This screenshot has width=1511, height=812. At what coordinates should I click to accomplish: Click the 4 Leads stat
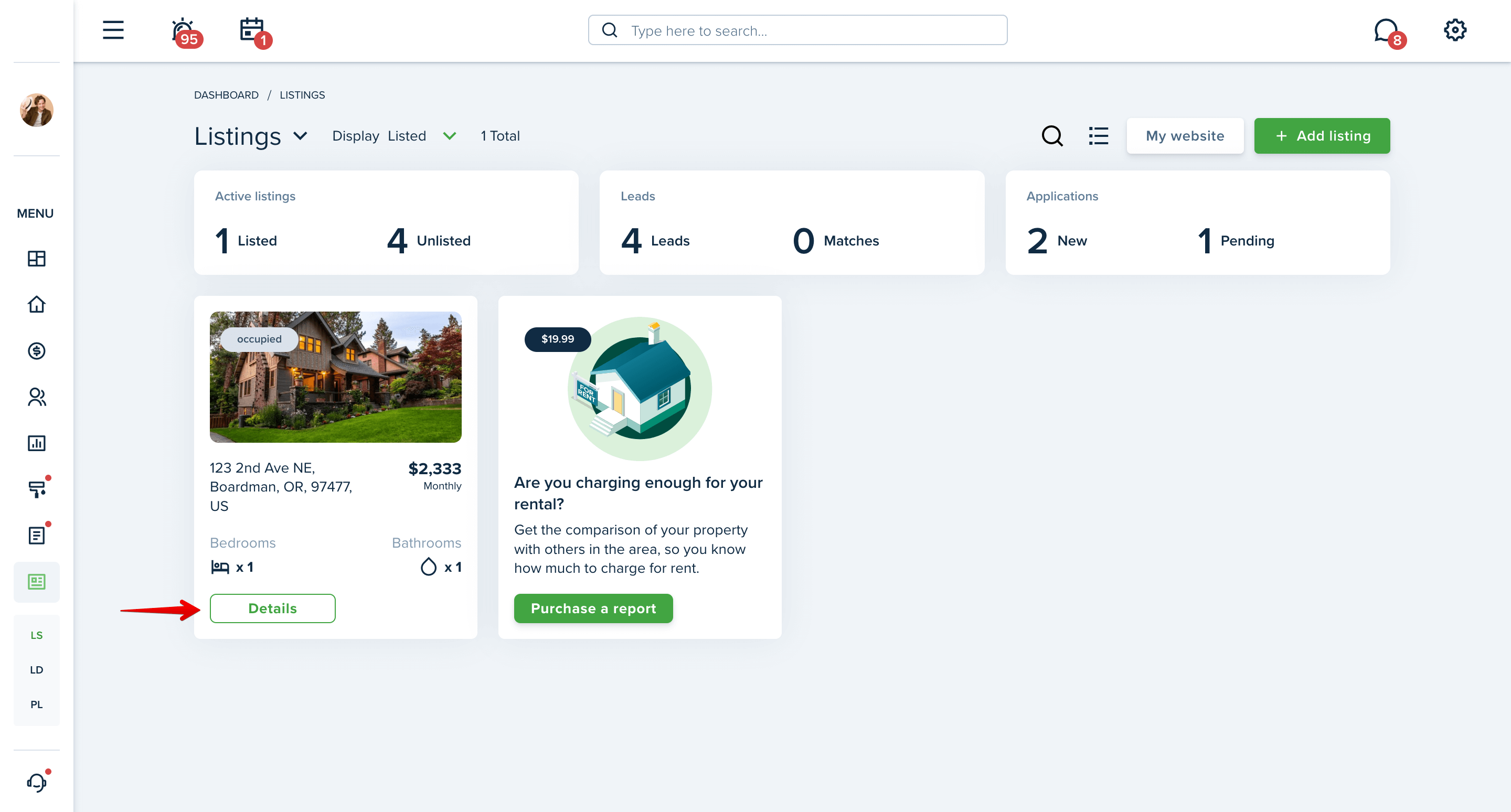point(655,241)
